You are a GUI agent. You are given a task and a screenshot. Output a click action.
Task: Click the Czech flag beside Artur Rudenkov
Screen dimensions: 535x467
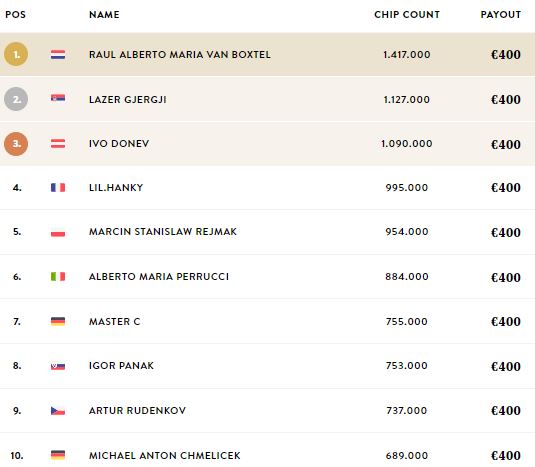coord(58,411)
